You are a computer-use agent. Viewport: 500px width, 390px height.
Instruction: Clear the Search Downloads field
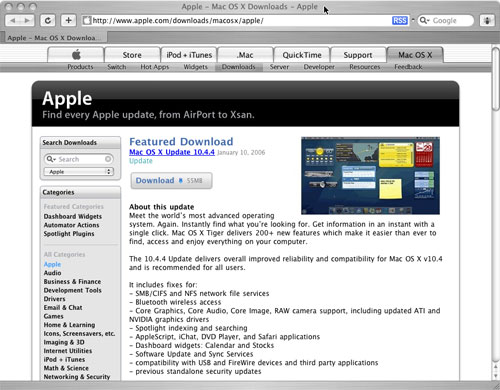[x=108, y=159]
